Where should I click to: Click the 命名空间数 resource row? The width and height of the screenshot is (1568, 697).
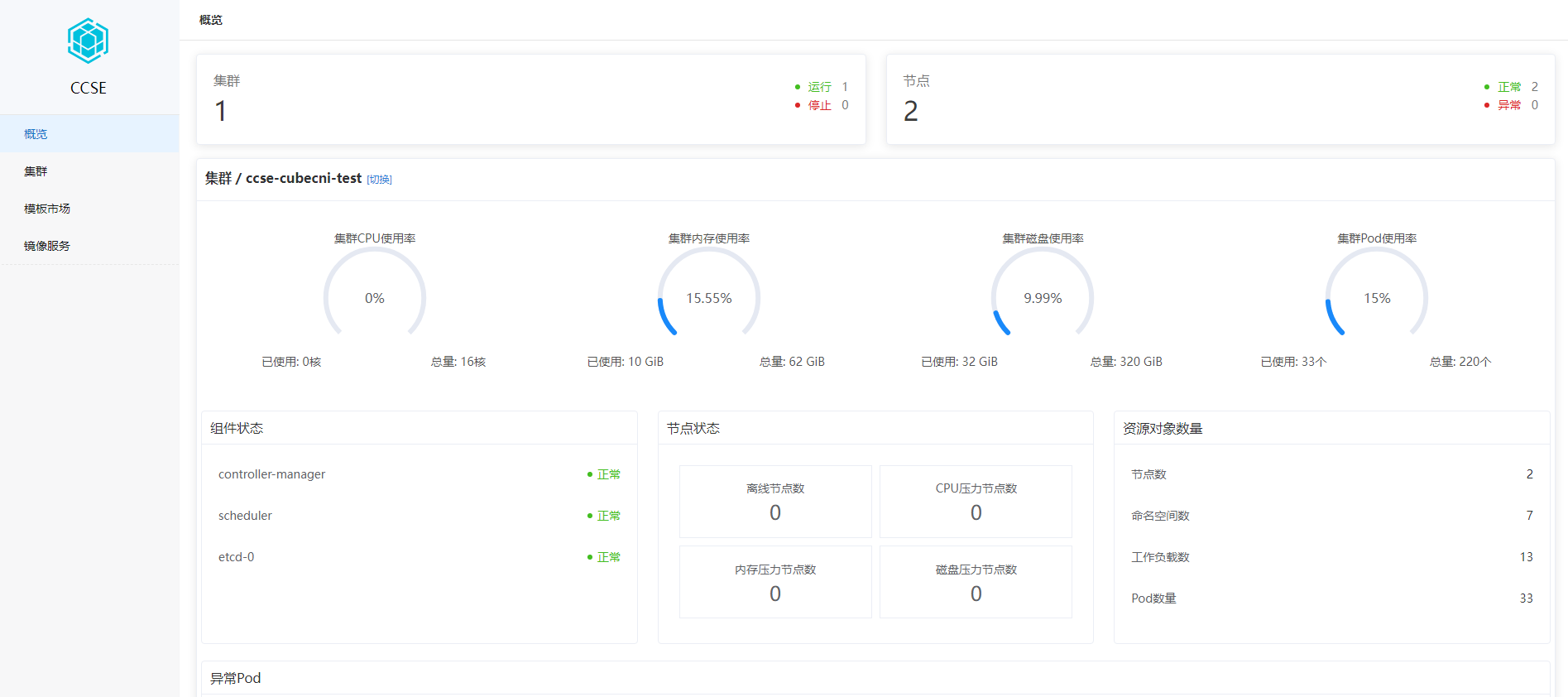1332,516
